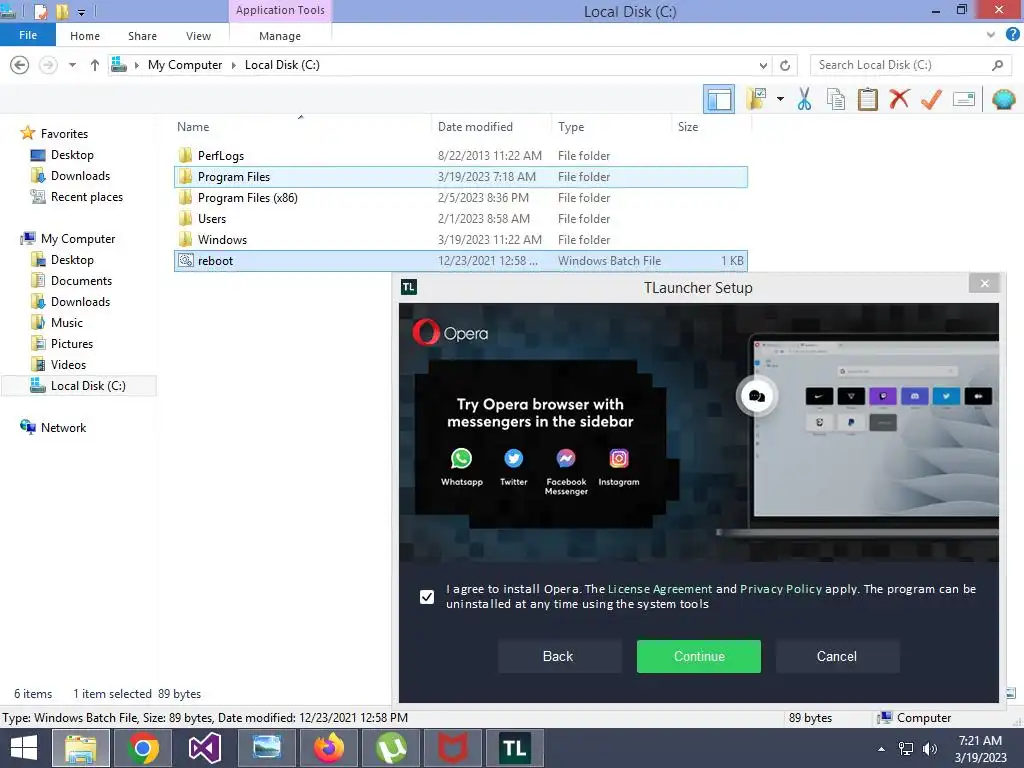The width and height of the screenshot is (1024, 768).
Task: Select the Program Files (x86) folder
Action: [x=460, y=198]
